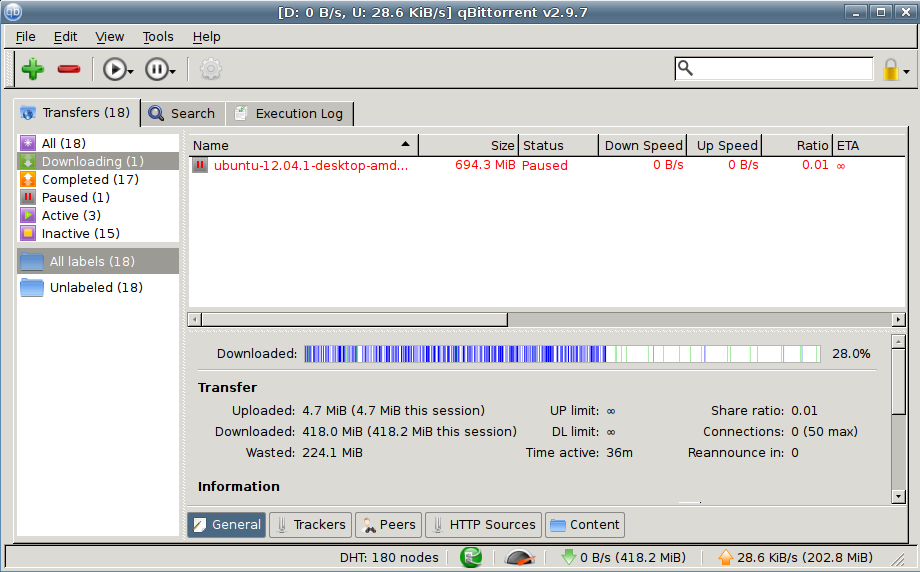Click the right arrow of horizontal scrollbar
Screen dimensions: 920x572
coord(898,320)
